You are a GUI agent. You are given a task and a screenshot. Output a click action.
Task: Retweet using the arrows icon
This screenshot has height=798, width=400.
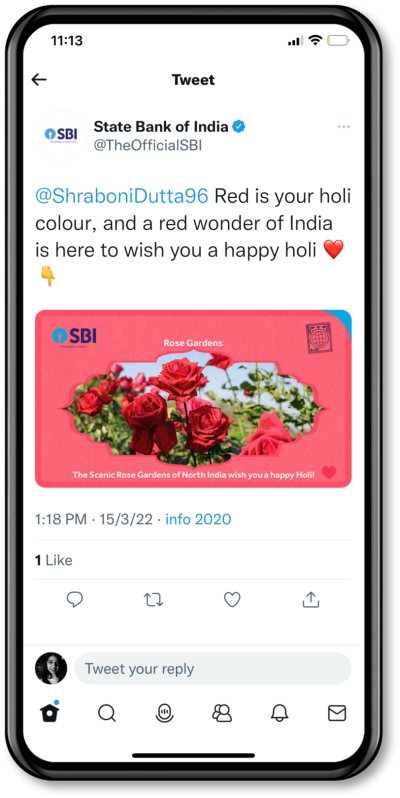pos(153,600)
